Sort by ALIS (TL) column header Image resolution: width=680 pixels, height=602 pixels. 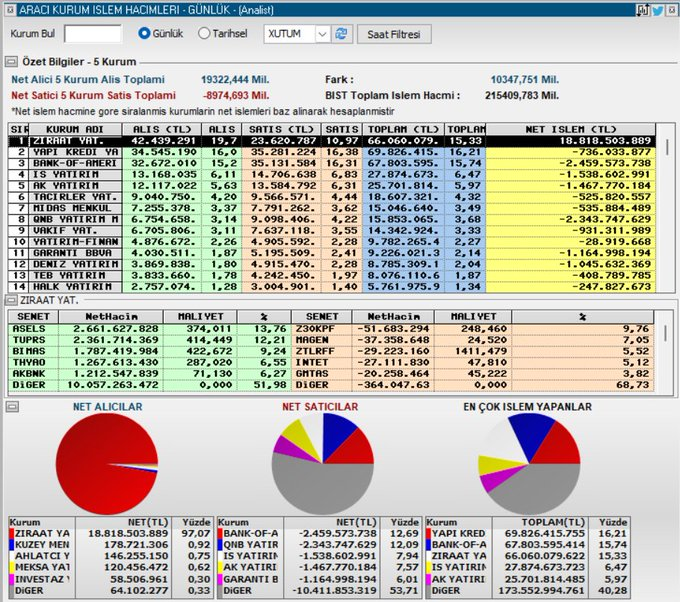click(x=162, y=129)
